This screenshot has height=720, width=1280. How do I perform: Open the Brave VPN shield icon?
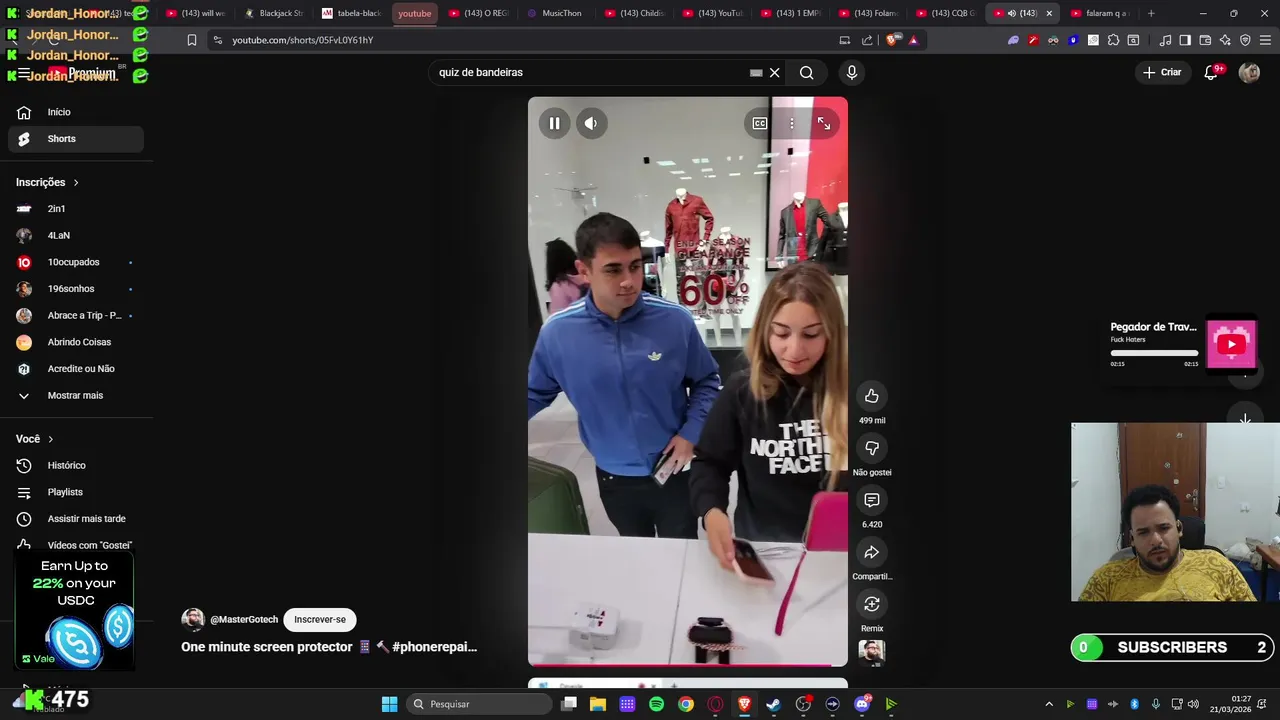(1245, 40)
